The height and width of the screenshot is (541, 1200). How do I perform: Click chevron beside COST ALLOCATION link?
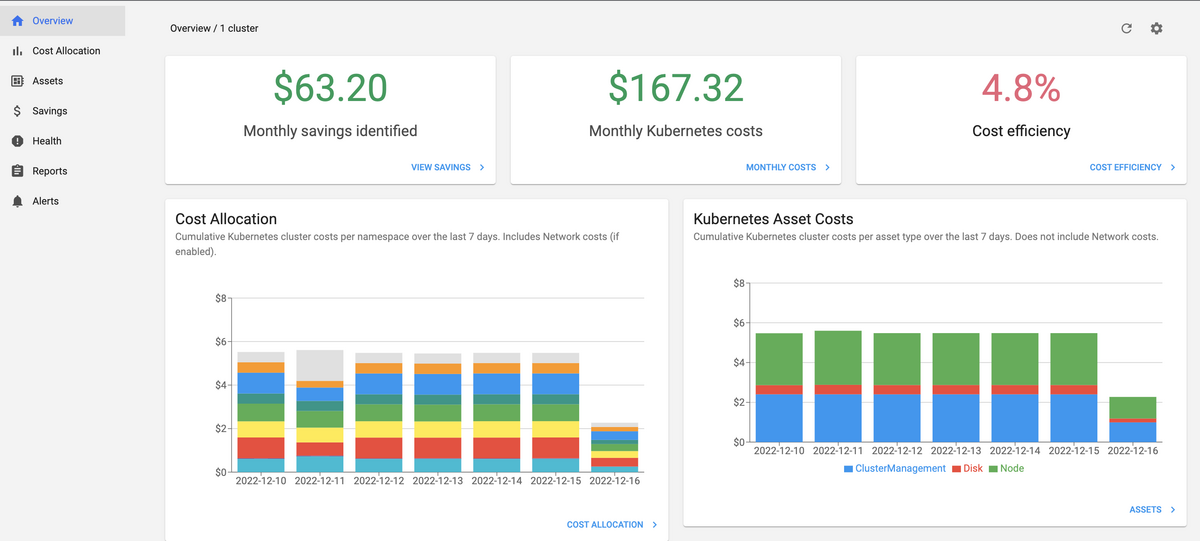[x=654, y=524]
